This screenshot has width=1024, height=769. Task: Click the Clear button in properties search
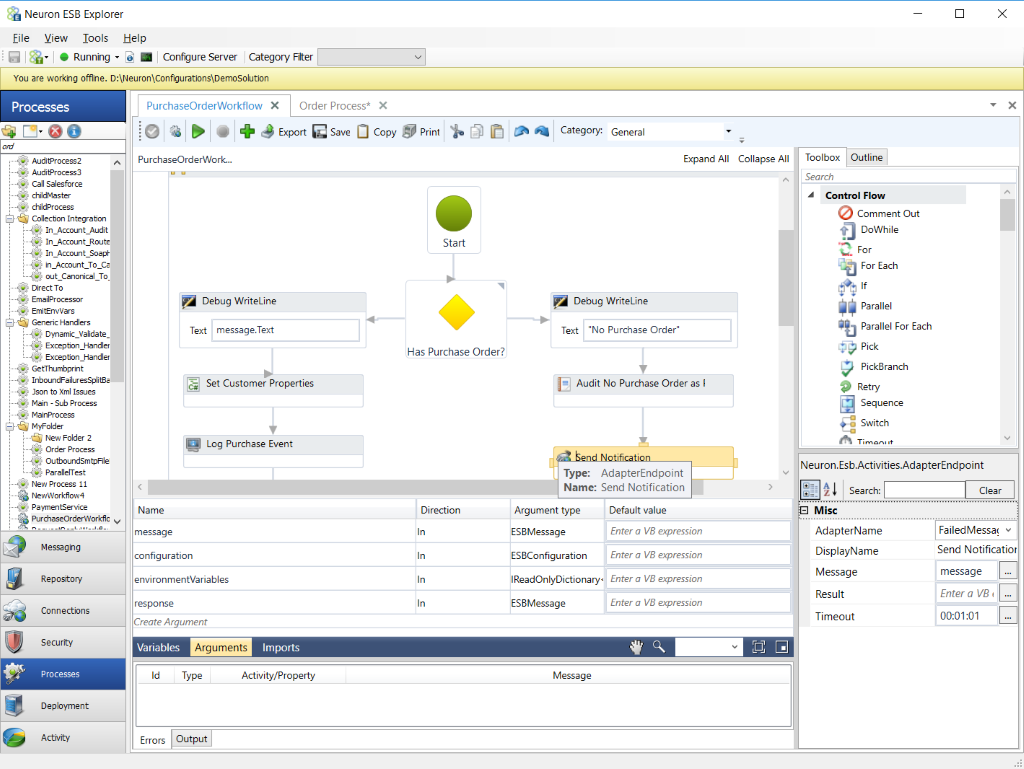pyautogui.click(x=989, y=490)
